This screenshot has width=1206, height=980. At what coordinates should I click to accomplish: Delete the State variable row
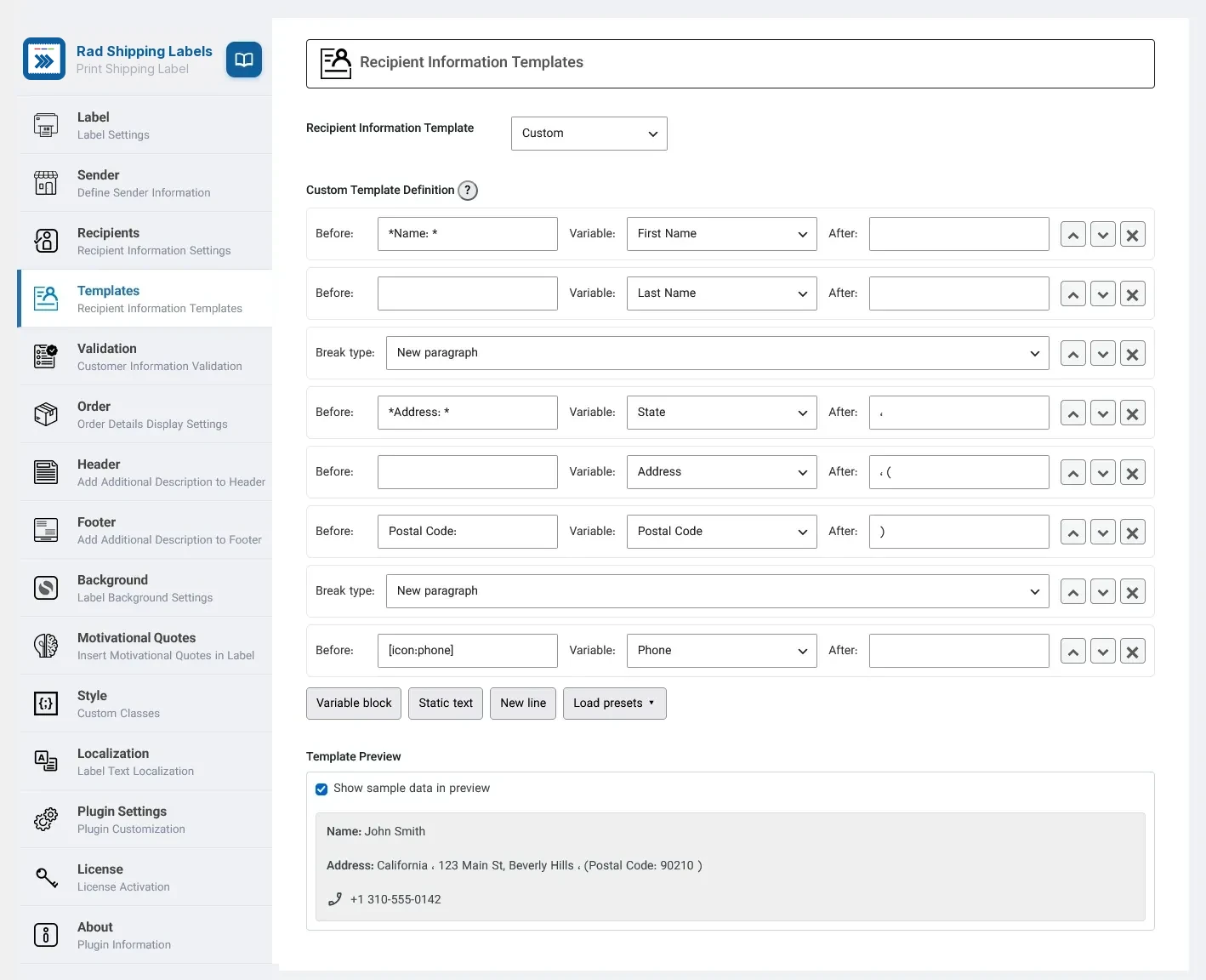(x=1133, y=413)
